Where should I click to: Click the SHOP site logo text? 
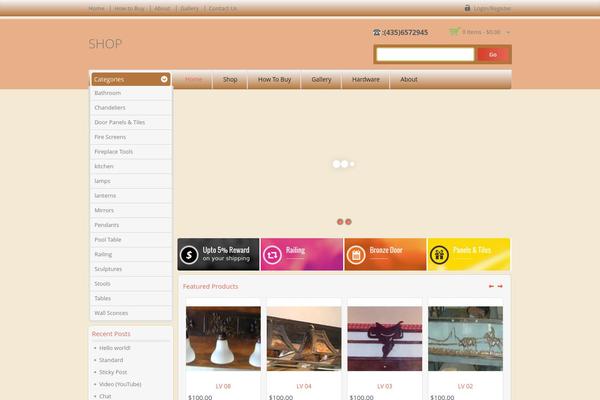click(105, 44)
